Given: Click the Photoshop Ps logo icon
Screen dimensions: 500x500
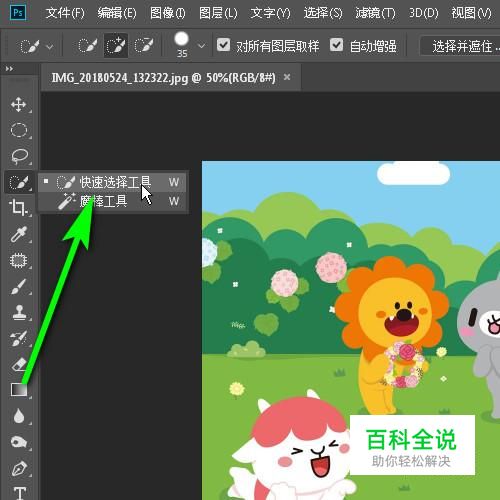Looking at the screenshot, I should pos(18,13).
